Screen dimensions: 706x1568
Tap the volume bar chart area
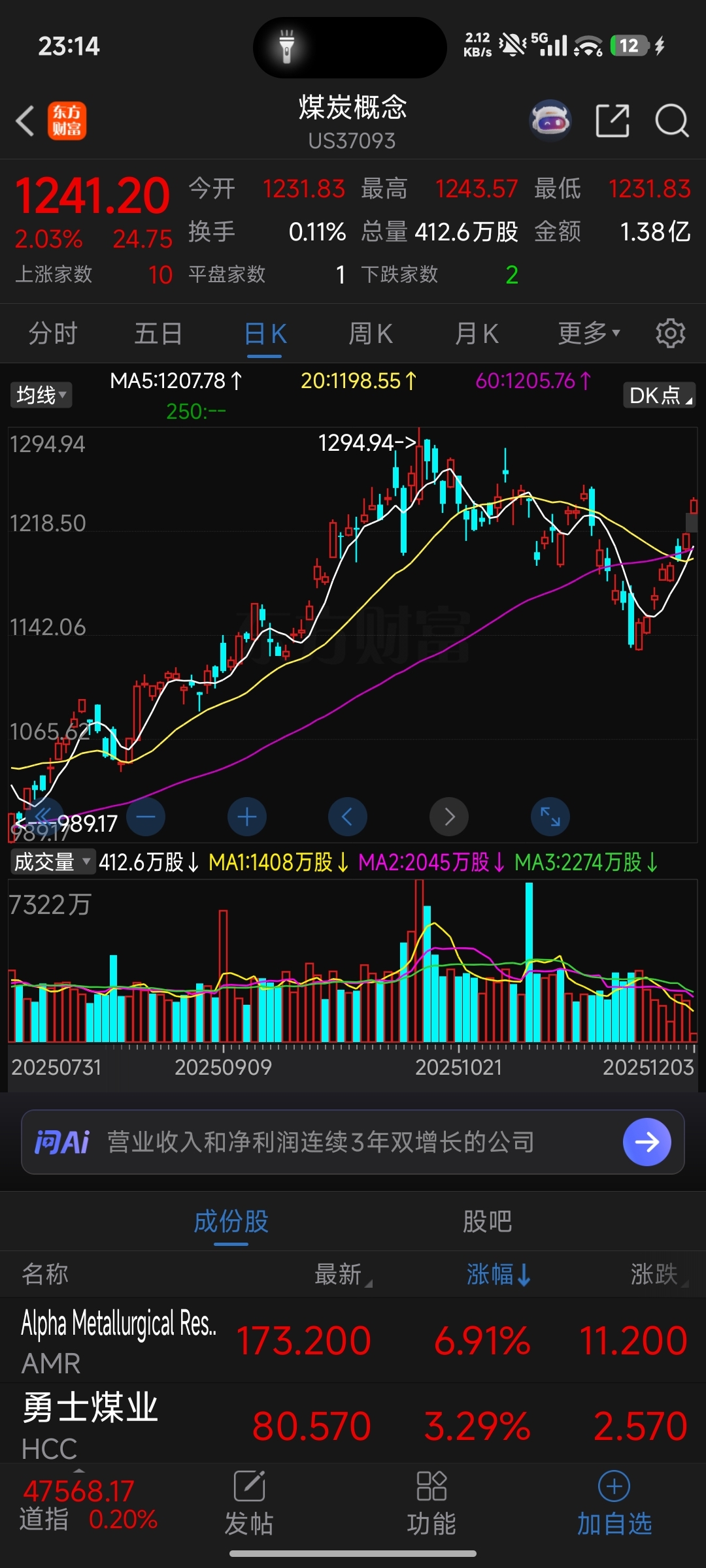[x=353, y=960]
